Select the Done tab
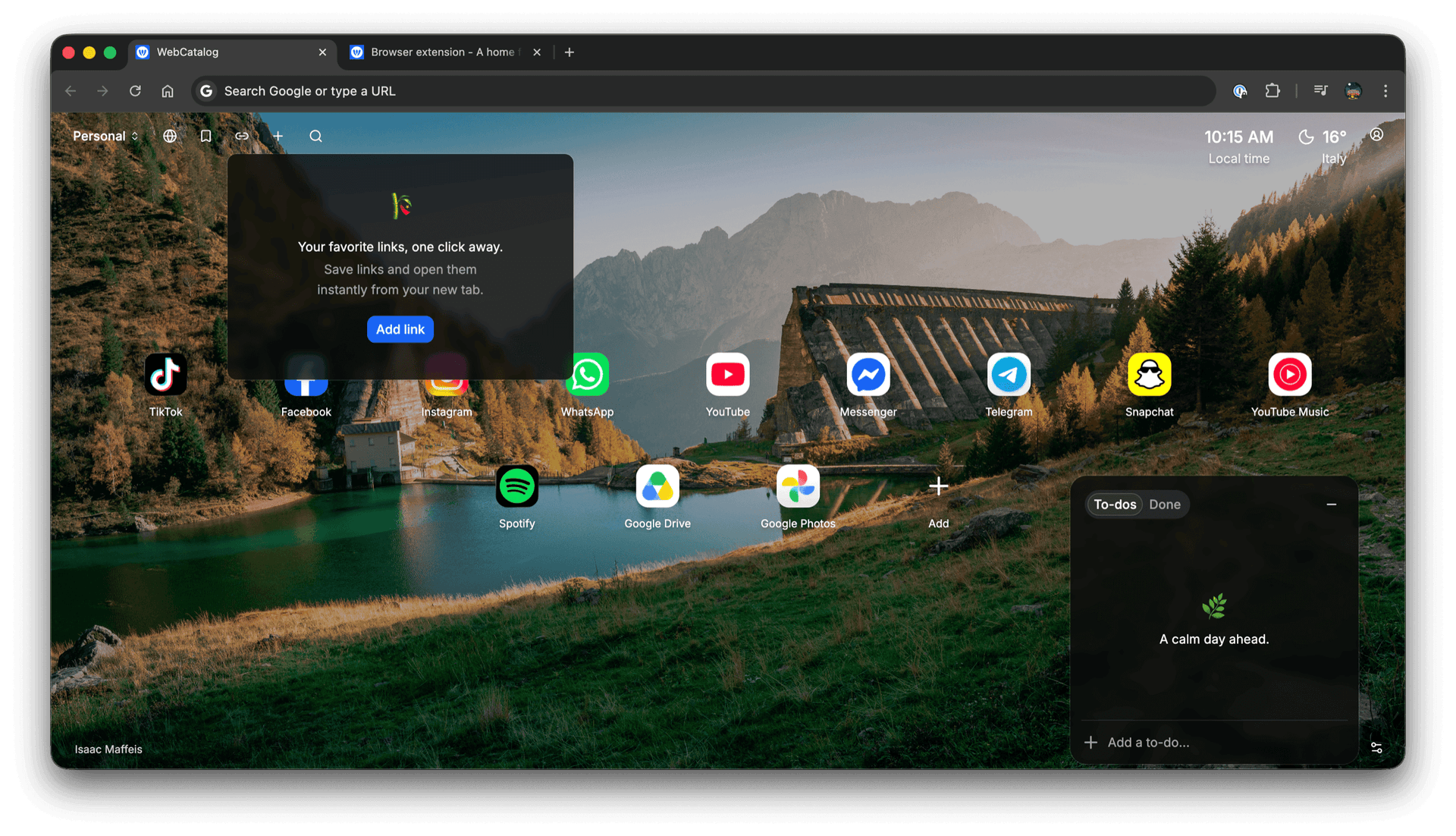The width and height of the screenshot is (1456, 836). [x=1164, y=504]
